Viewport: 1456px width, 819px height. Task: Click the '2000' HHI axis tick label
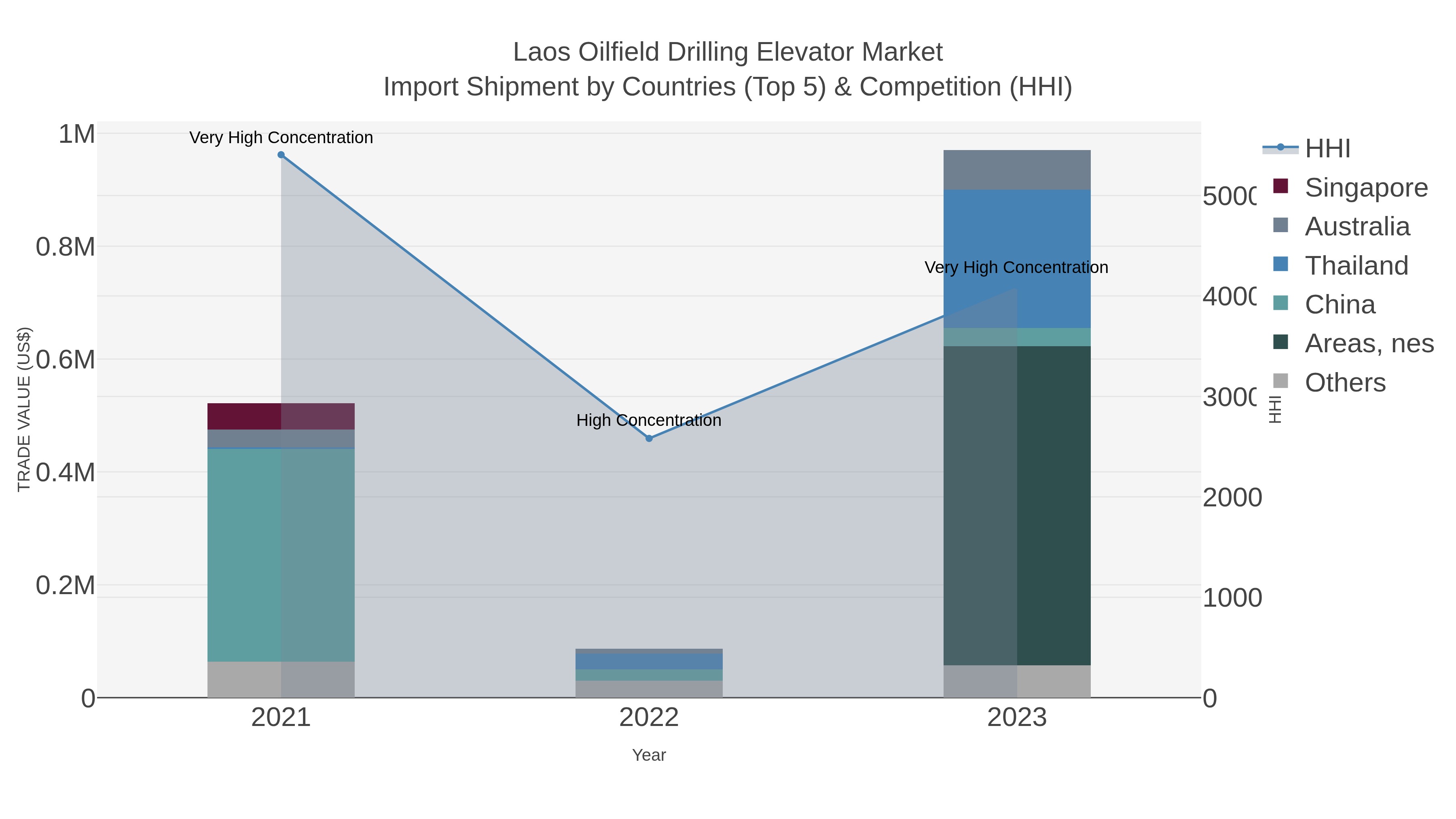click(x=1232, y=498)
